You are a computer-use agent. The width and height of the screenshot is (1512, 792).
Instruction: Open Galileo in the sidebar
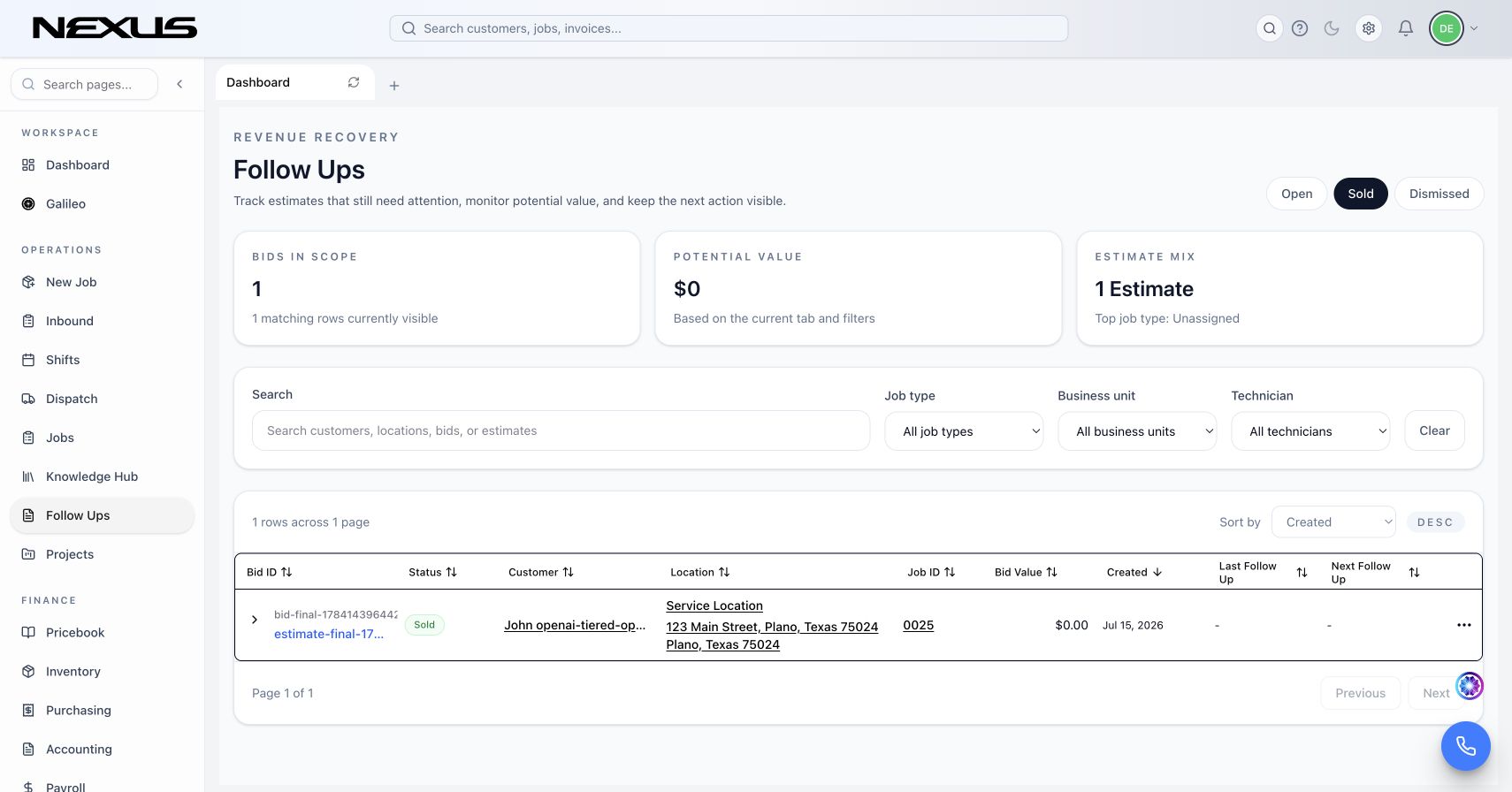point(102,204)
